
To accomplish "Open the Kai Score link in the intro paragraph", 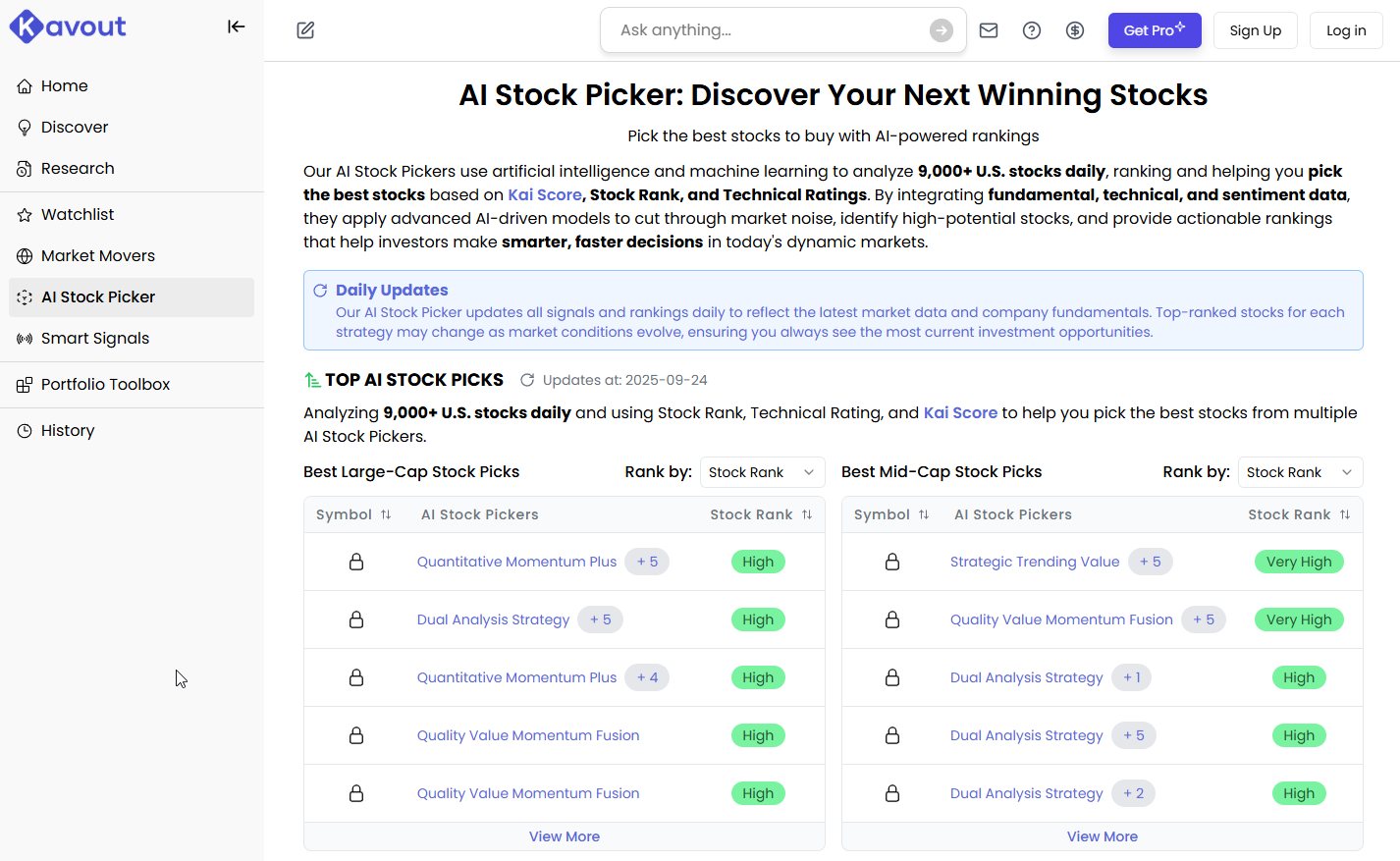I will 544,195.
